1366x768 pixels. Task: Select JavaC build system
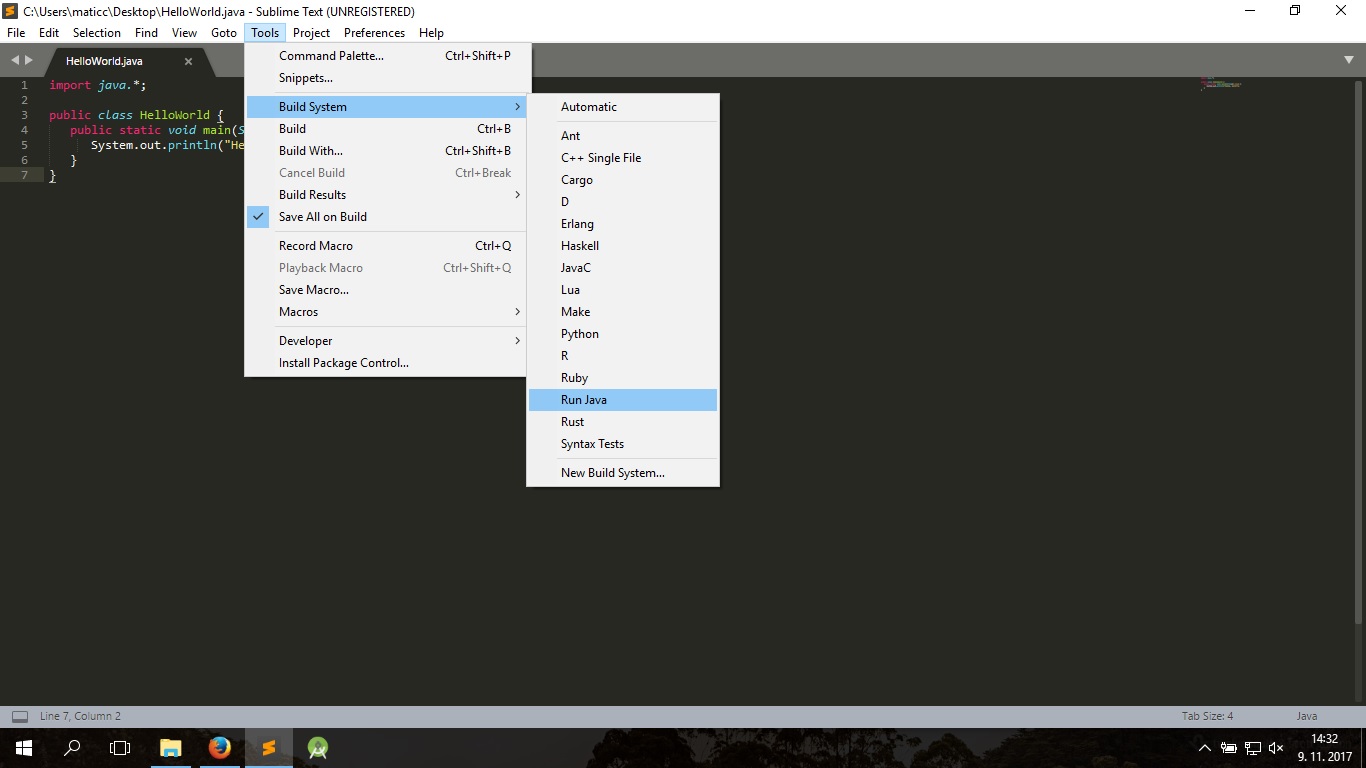coord(623,268)
